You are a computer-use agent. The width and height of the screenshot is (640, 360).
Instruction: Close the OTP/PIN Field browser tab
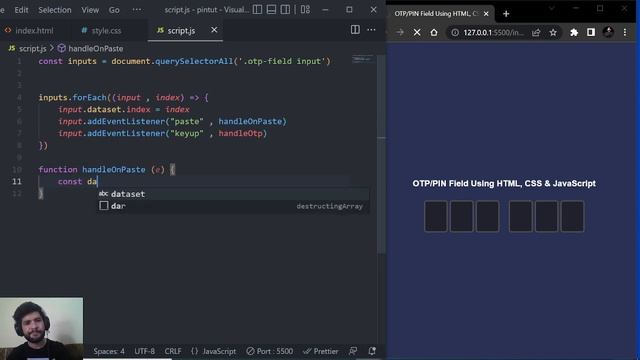(486, 14)
